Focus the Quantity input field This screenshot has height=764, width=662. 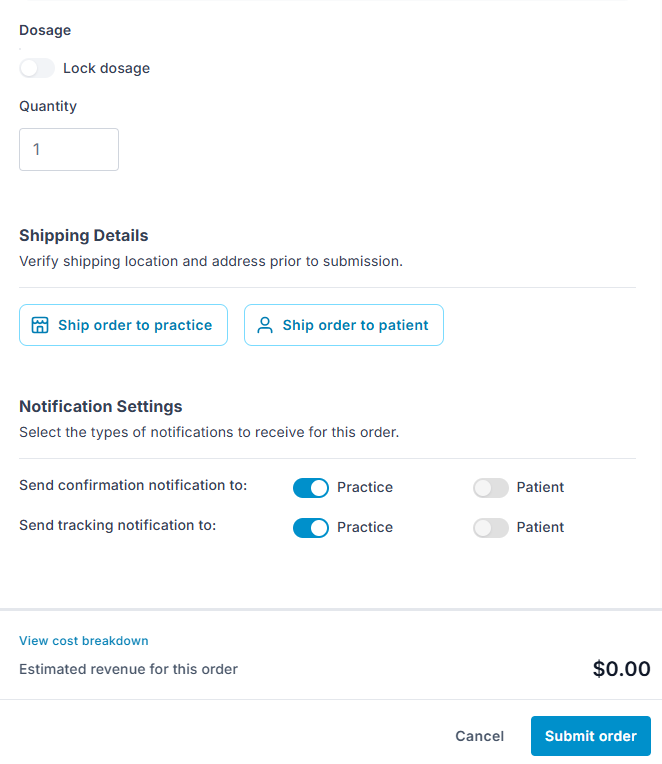[x=69, y=150]
